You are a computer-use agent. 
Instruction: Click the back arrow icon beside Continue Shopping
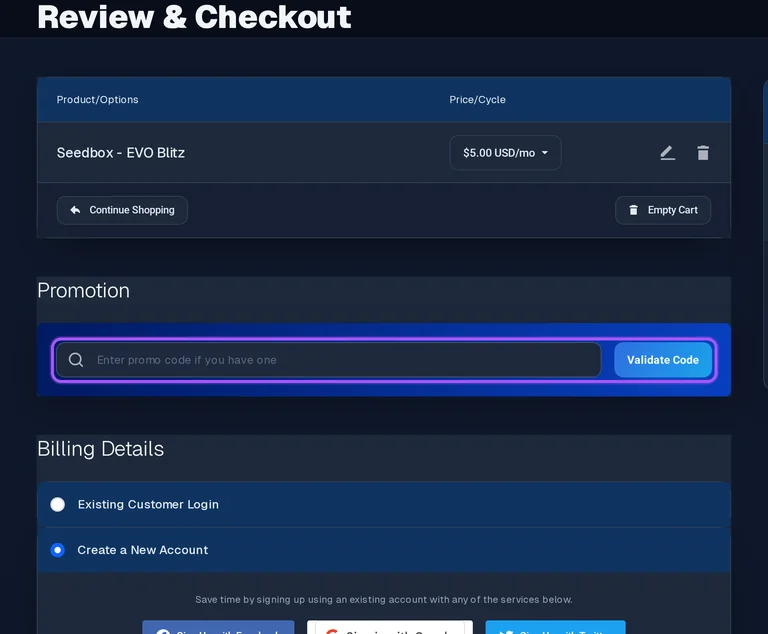pos(75,210)
